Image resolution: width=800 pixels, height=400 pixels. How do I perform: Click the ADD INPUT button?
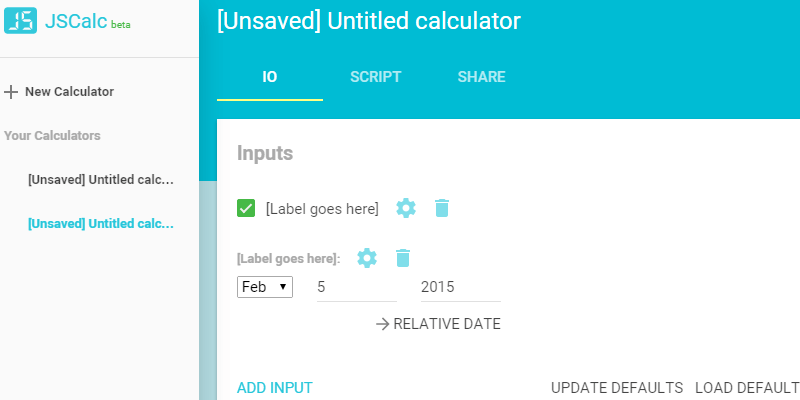[275, 388]
